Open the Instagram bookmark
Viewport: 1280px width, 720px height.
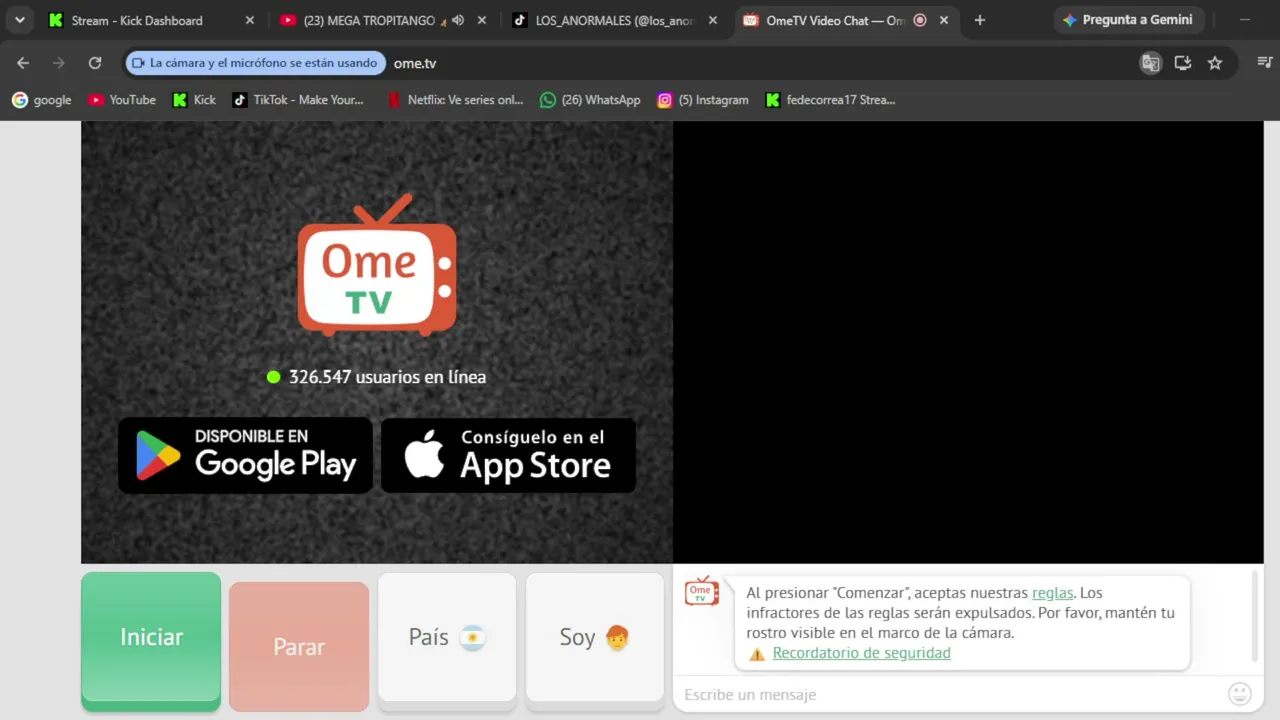coord(703,100)
